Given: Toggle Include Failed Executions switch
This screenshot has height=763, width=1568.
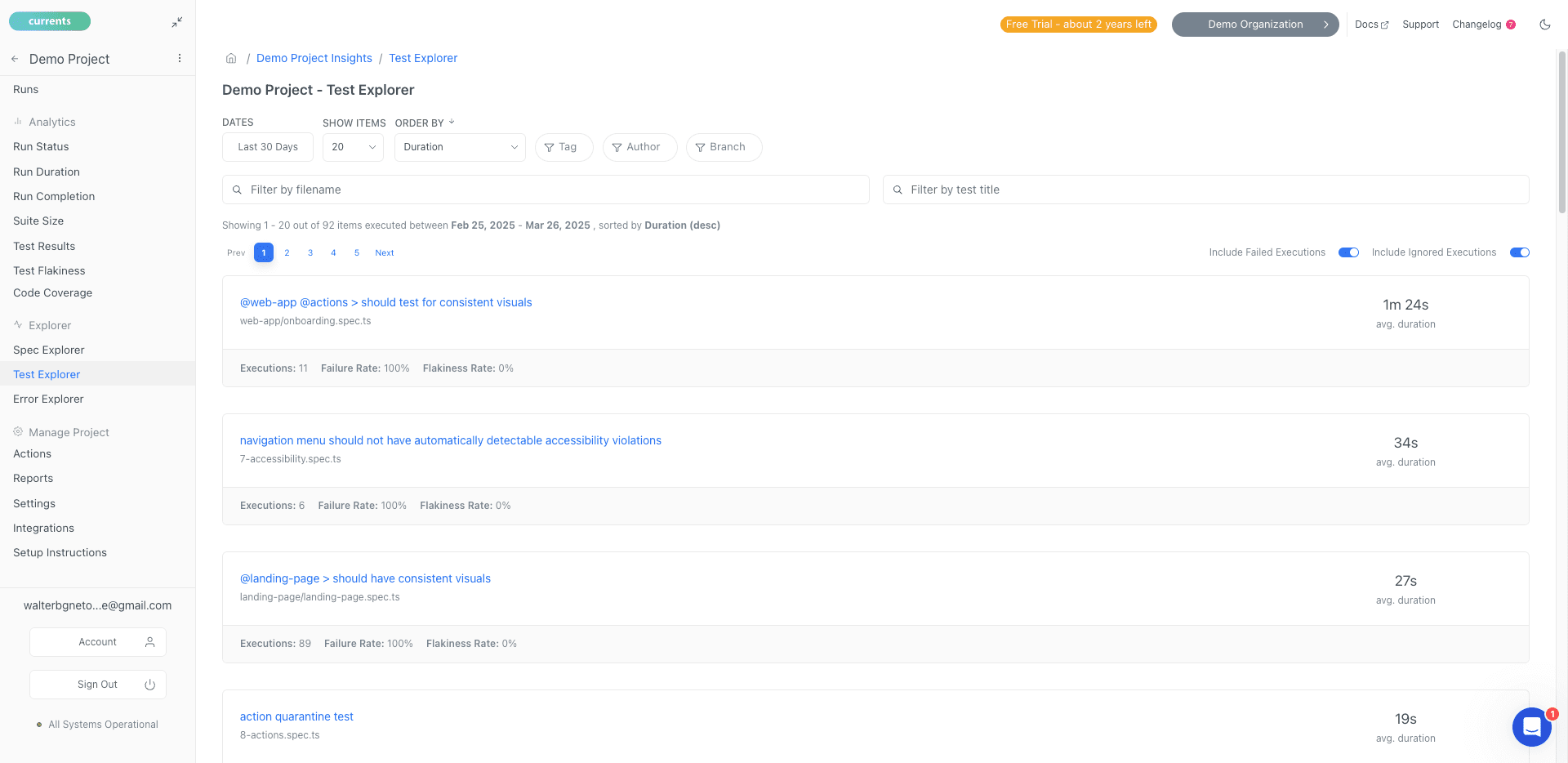Looking at the screenshot, I should pos(1348,252).
